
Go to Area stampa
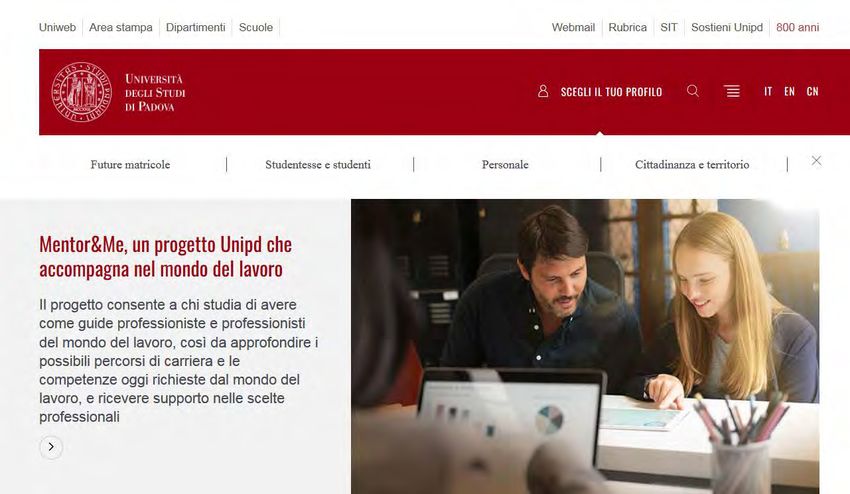121,27
